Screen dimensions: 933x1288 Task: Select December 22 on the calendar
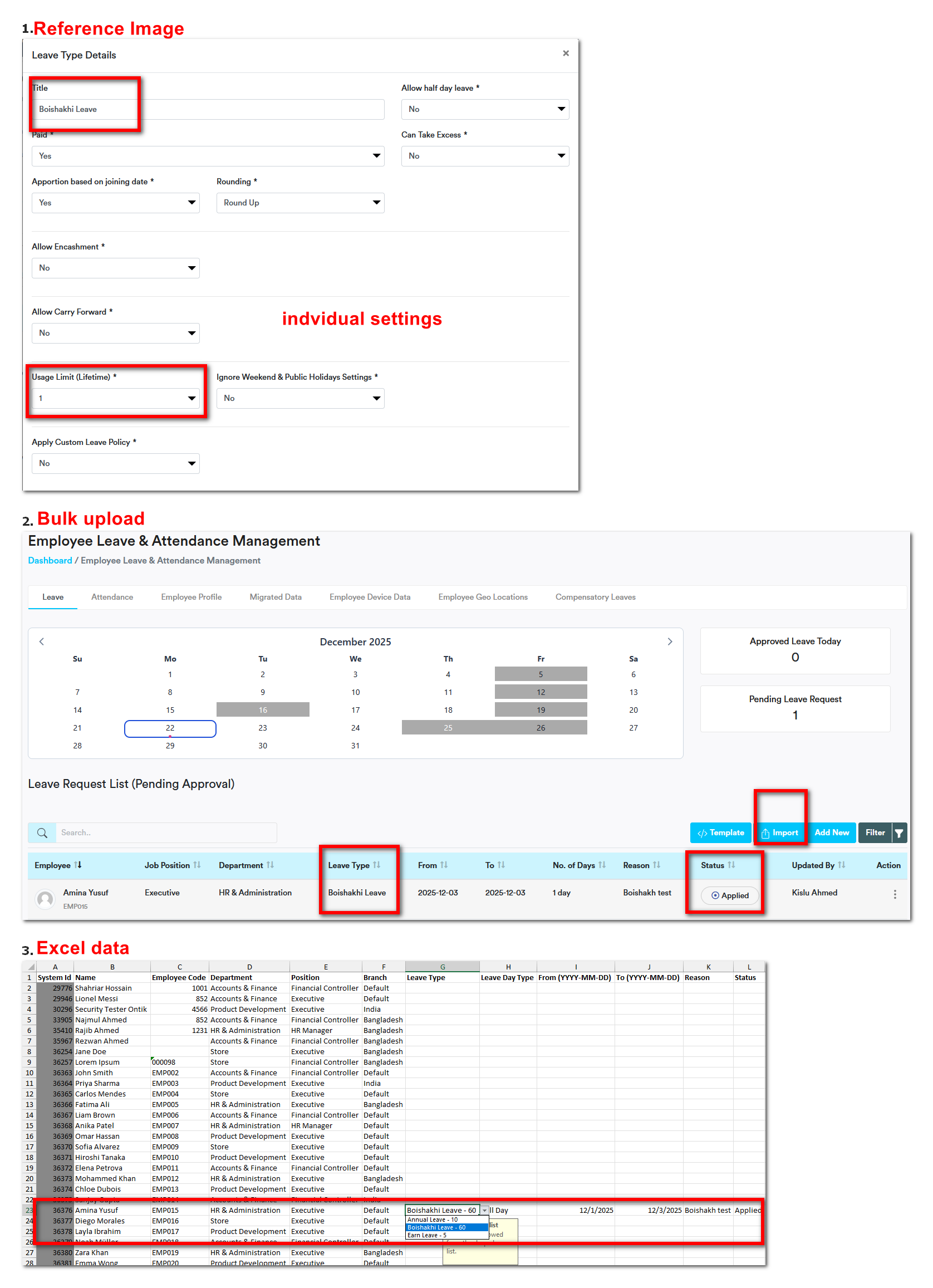[x=170, y=727]
